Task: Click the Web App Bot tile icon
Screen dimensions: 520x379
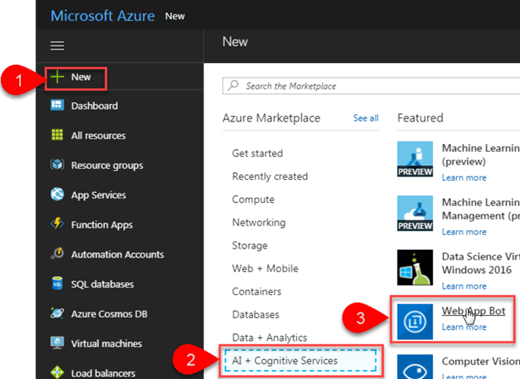Action: pyautogui.click(x=415, y=322)
